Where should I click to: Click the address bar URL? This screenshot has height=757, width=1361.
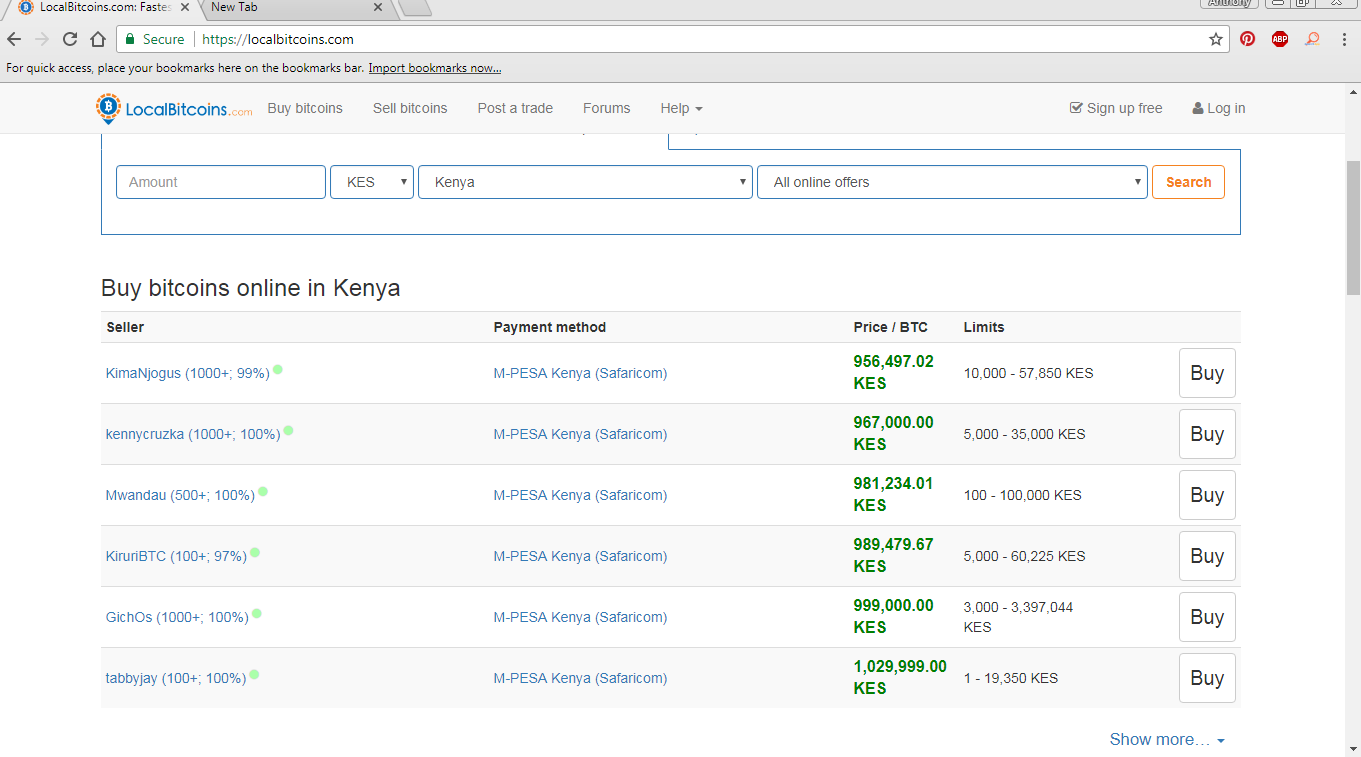tap(278, 40)
